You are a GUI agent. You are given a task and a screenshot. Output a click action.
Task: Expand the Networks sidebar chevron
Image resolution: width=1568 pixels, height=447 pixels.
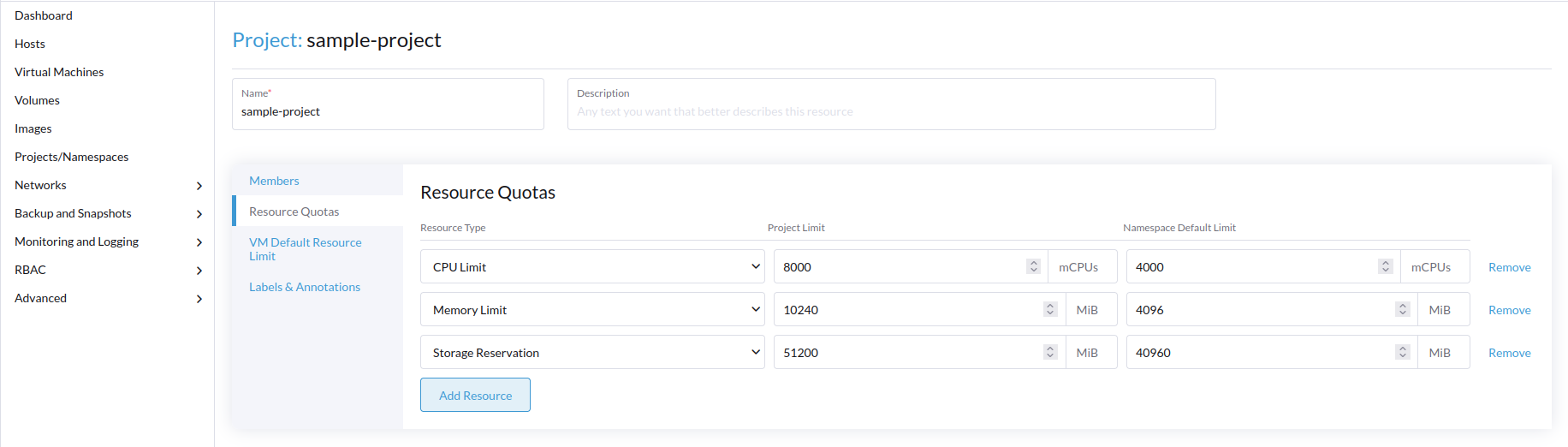point(199,186)
